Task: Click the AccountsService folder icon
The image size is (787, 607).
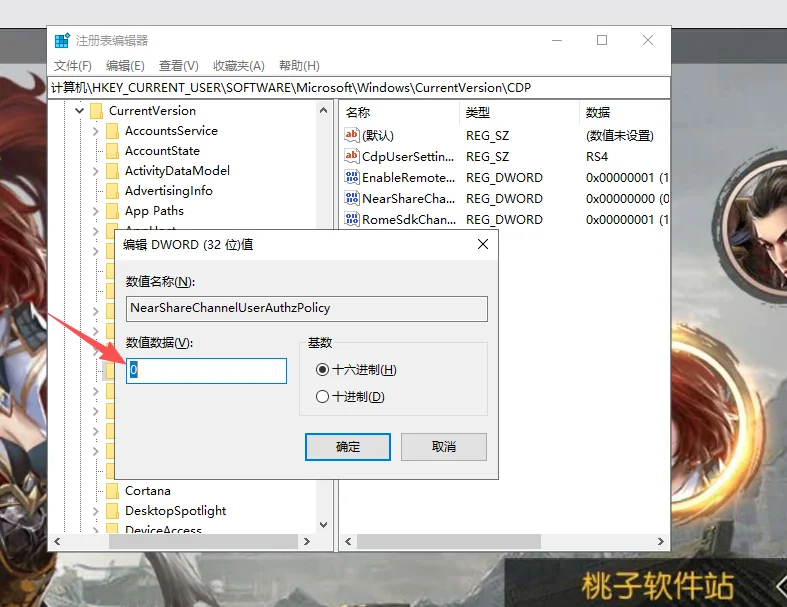Action: (112, 131)
